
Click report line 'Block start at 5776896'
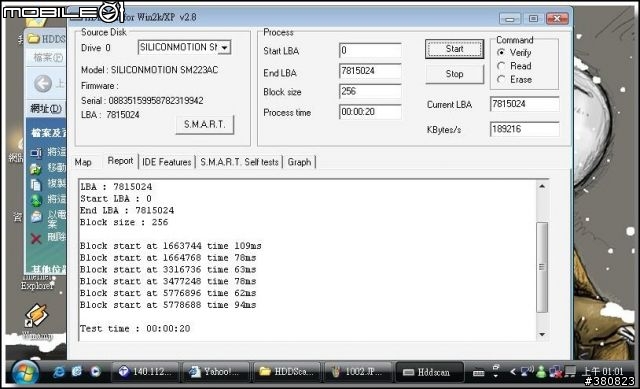168,293
